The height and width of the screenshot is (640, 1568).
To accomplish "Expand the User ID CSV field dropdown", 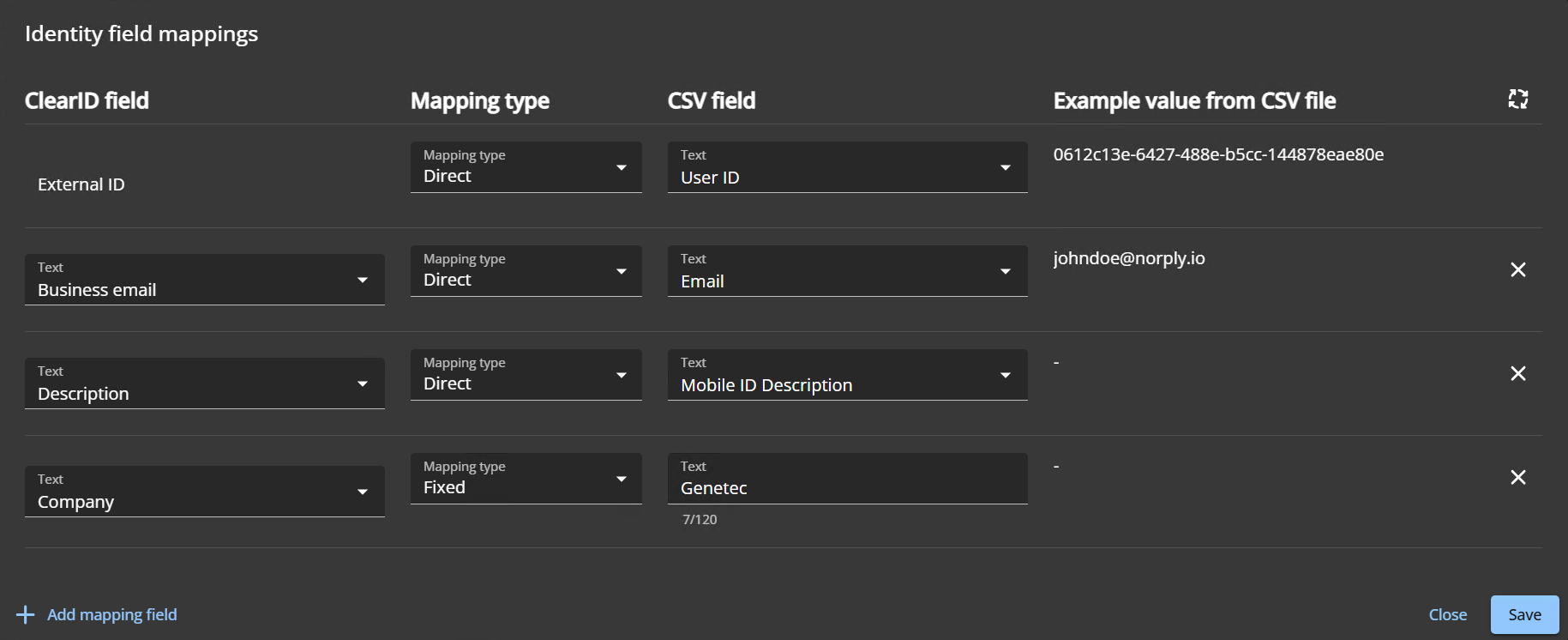I will (x=847, y=167).
